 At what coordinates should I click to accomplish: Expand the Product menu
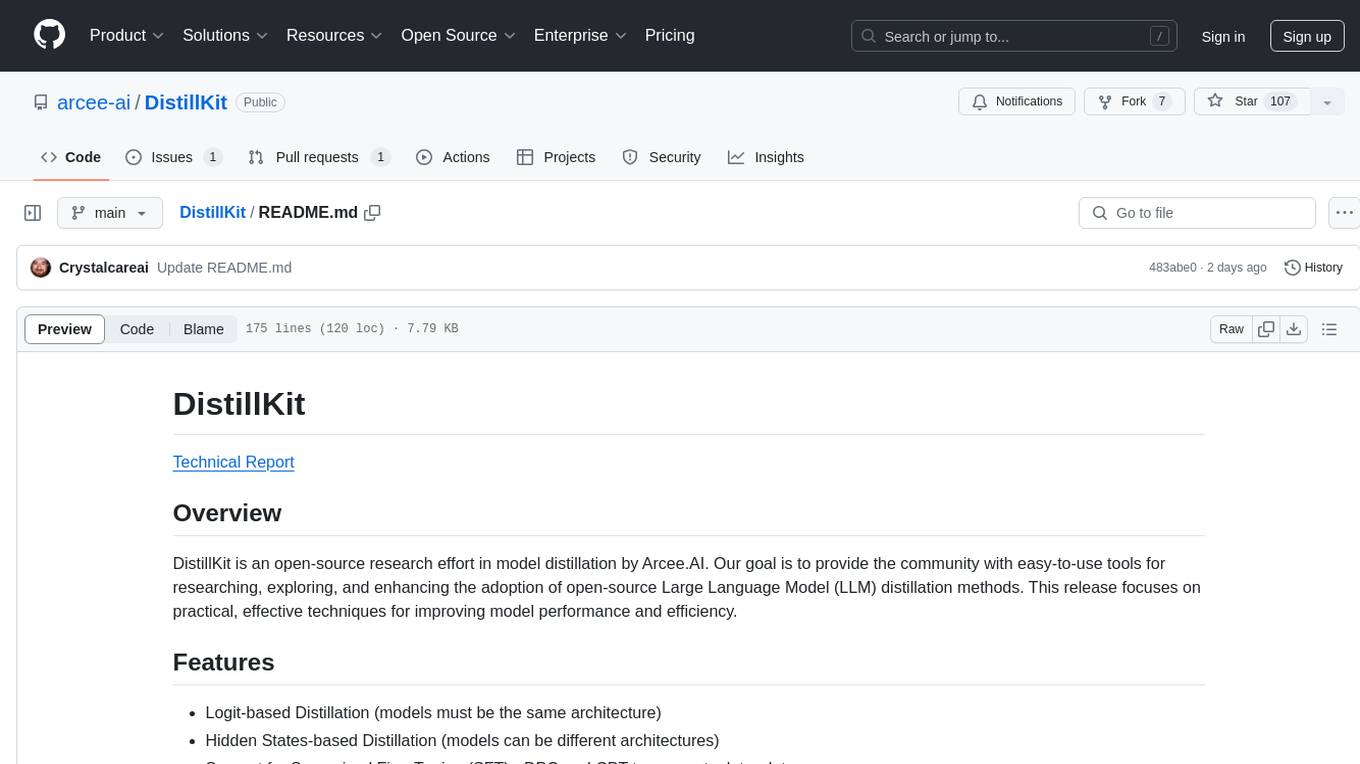pyautogui.click(x=127, y=35)
